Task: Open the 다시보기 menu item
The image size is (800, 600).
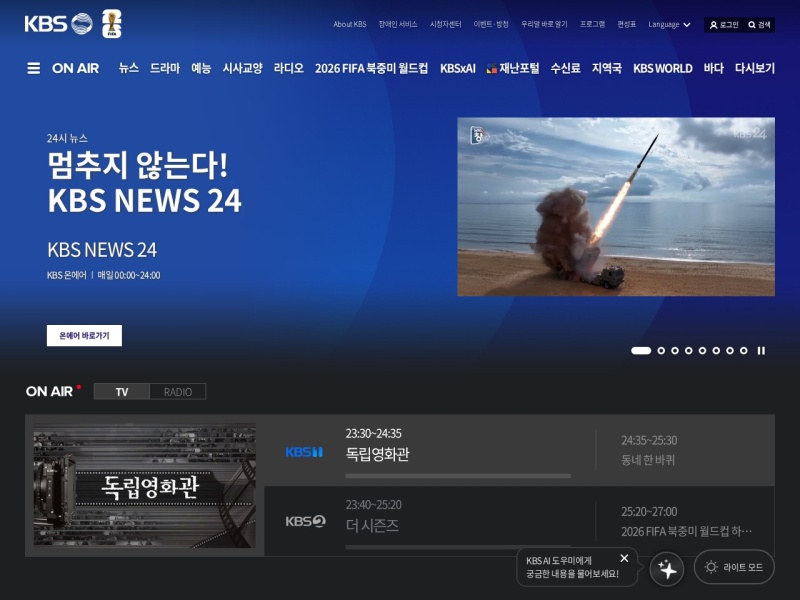Action: tap(755, 68)
